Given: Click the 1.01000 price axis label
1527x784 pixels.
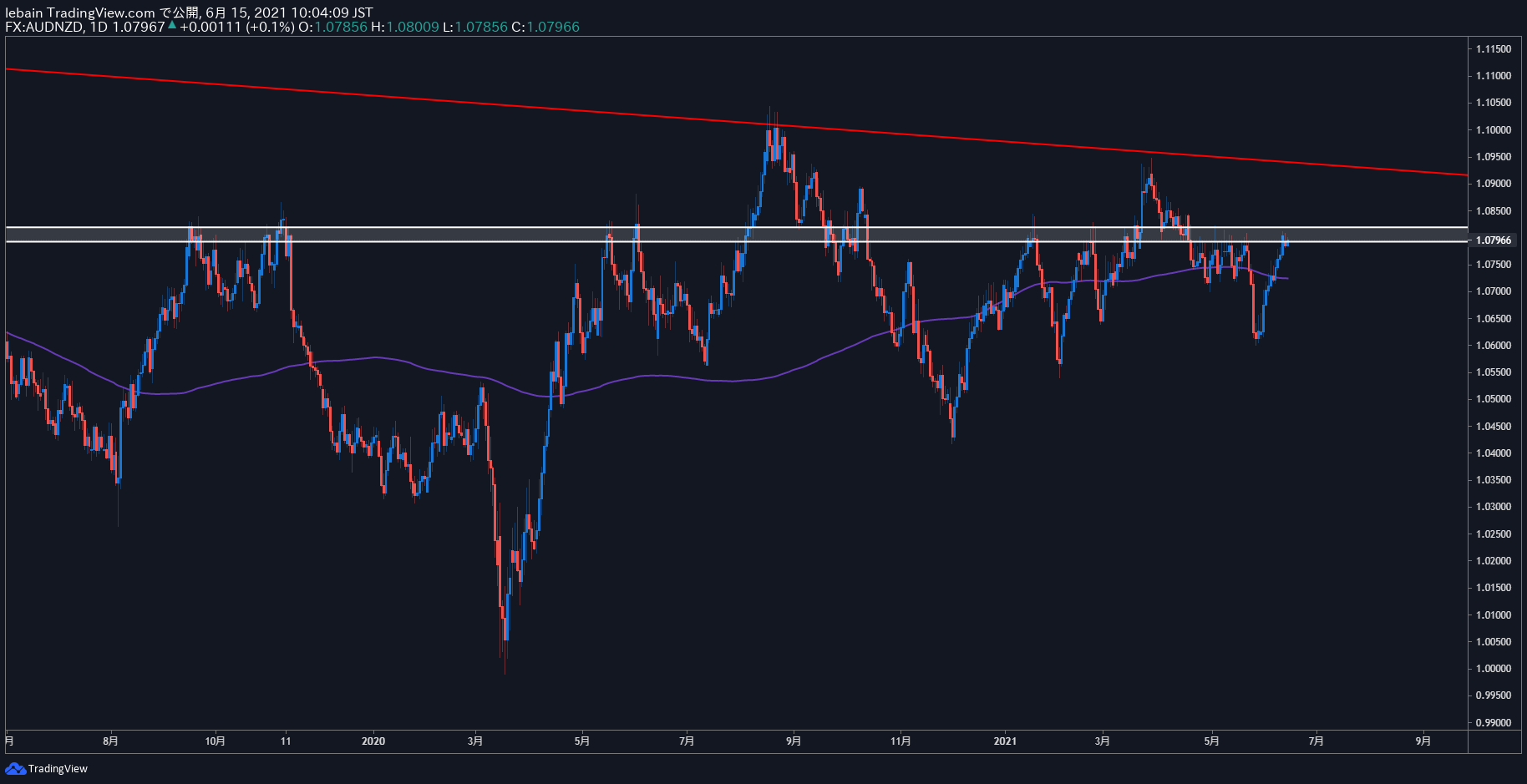Looking at the screenshot, I should coord(1494,615).
